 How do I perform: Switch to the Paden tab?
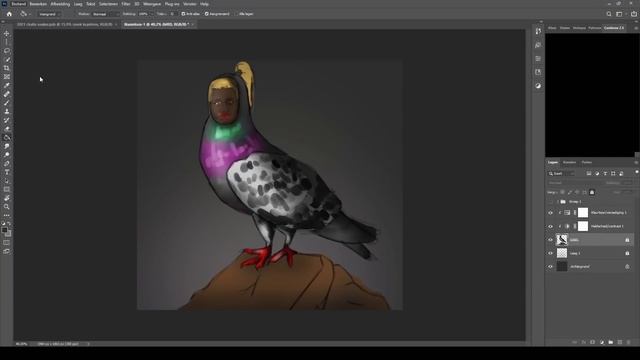coord(587,162)
